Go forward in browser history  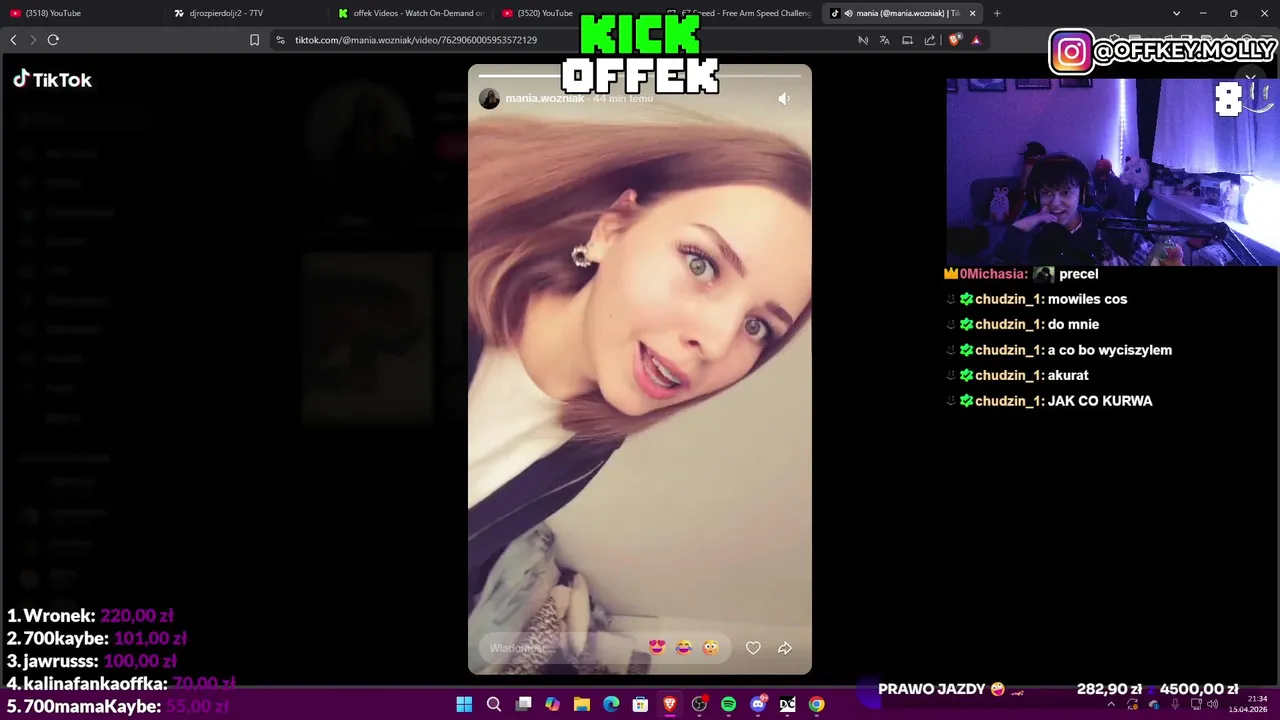(x=33, y=40)
